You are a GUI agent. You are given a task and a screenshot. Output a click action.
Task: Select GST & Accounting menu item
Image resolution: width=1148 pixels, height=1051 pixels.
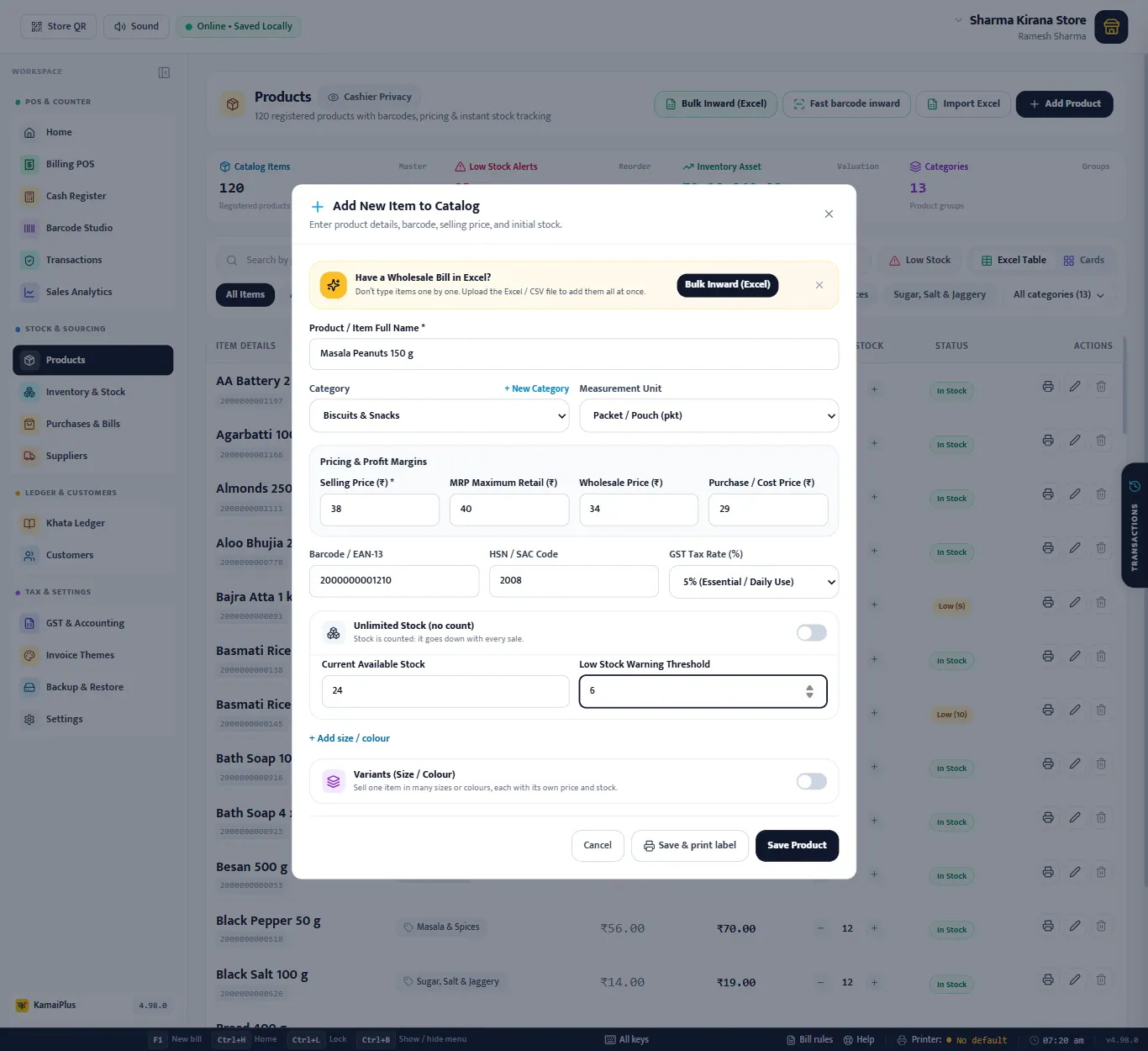92,623
